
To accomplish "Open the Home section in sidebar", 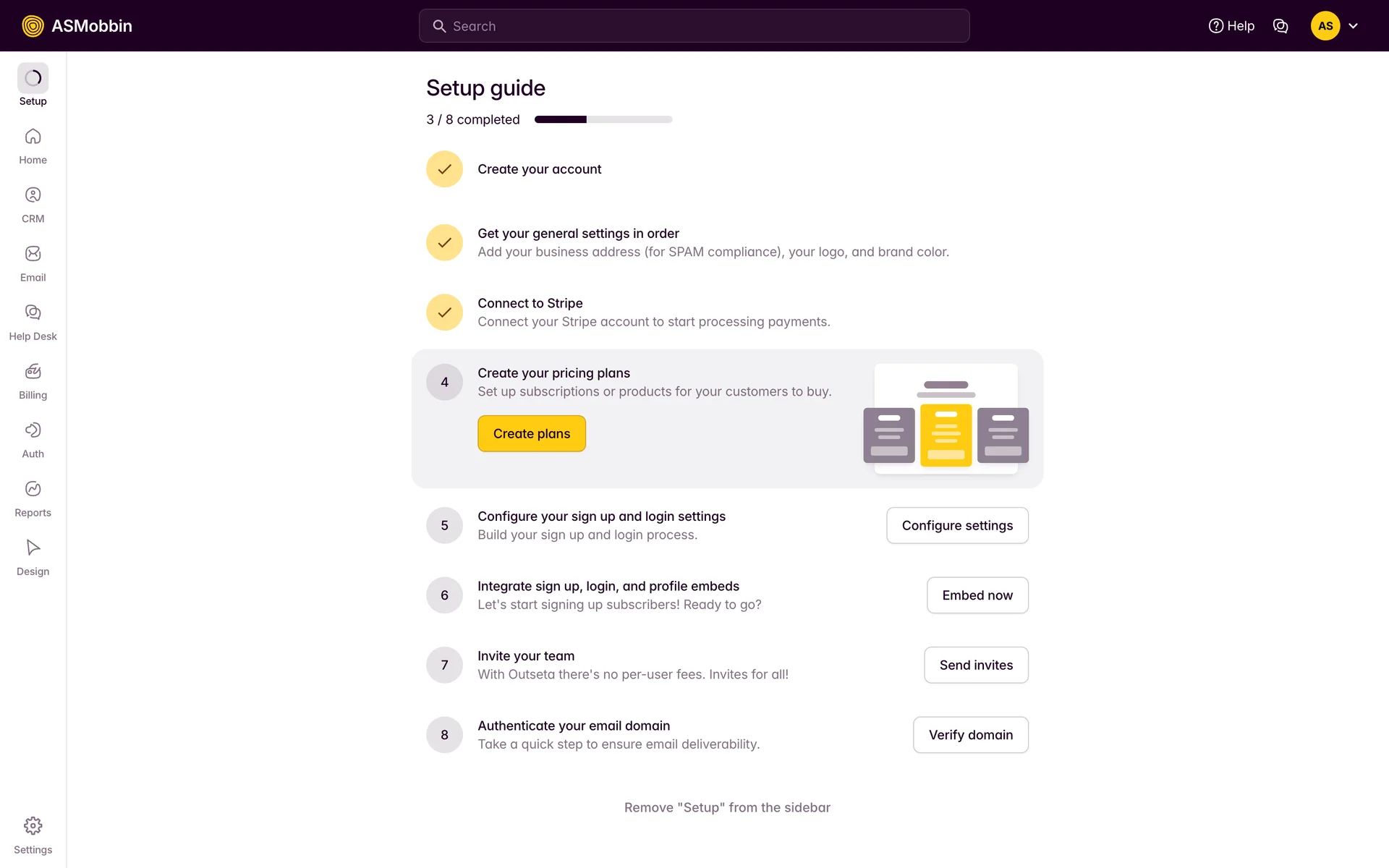I will (33, 146).
